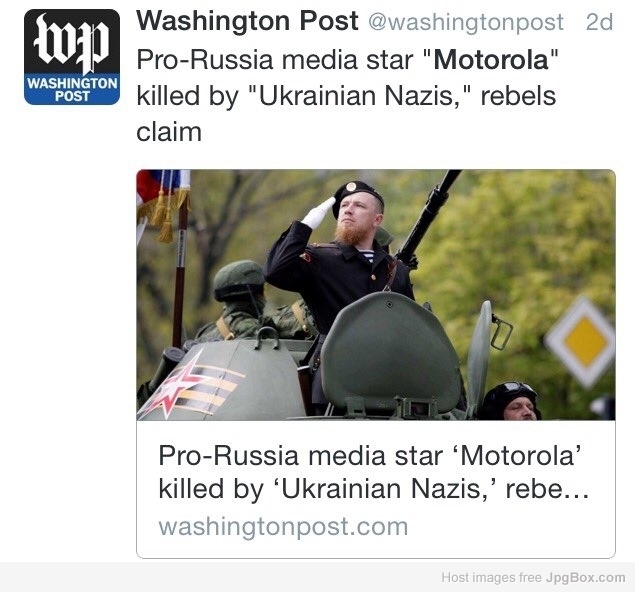
Task: Click 'Host images free' footer text
Action: (491, 577)
